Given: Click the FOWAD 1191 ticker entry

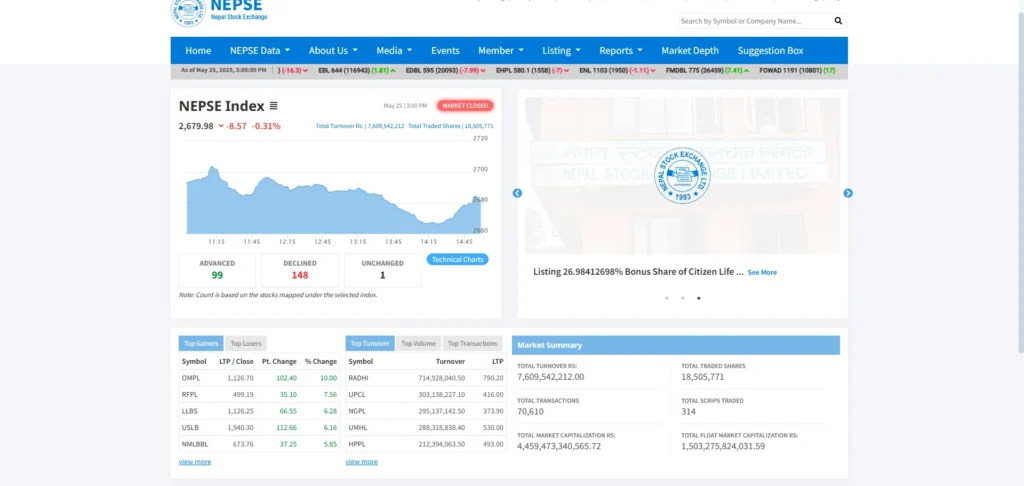Looking at the screenshot, I should (797, 70).
